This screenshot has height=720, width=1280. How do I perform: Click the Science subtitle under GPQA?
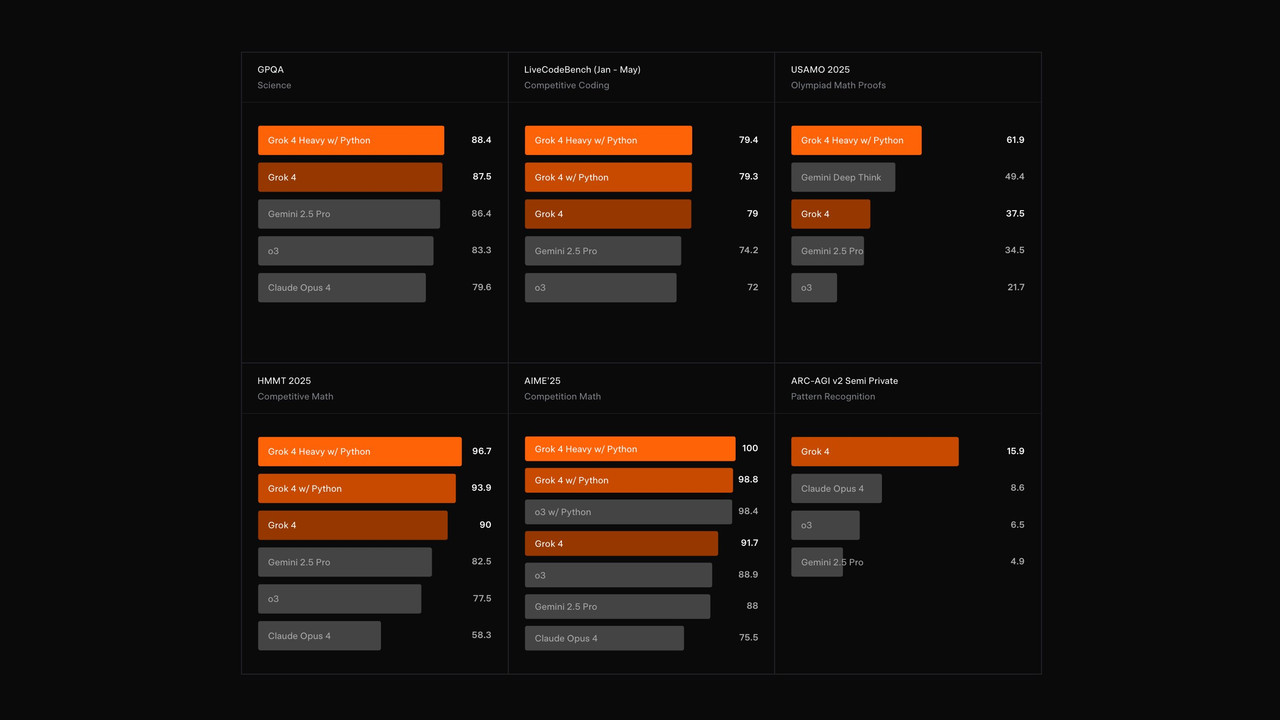pos(274,85)
